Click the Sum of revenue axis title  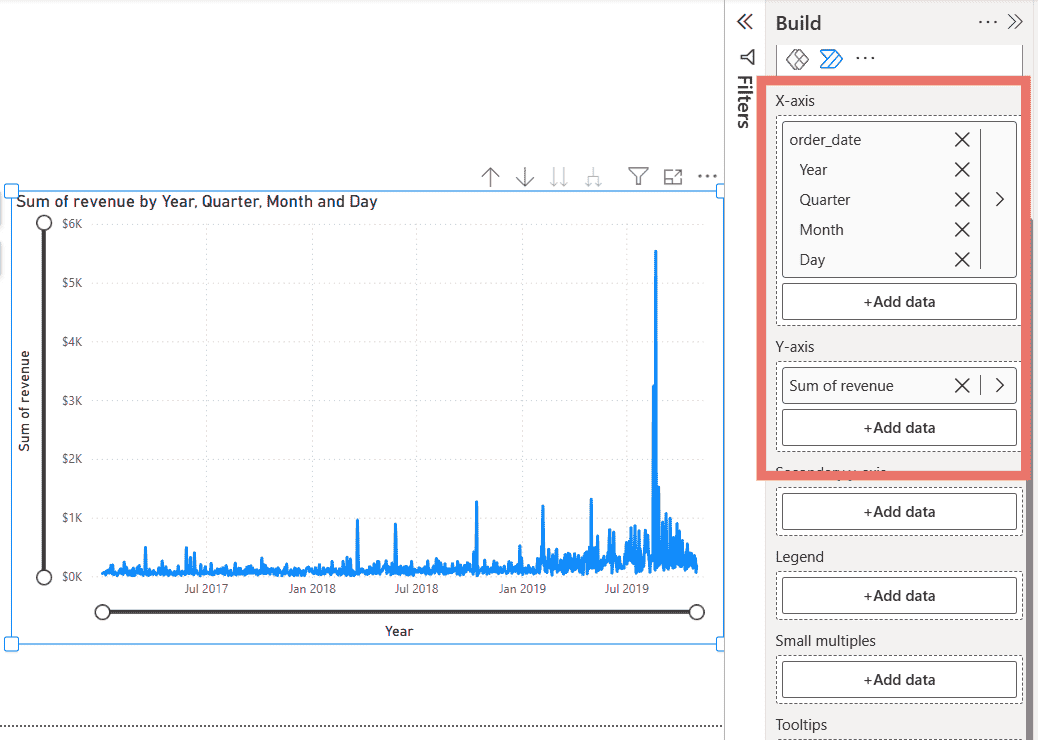(x=24, y=401)
